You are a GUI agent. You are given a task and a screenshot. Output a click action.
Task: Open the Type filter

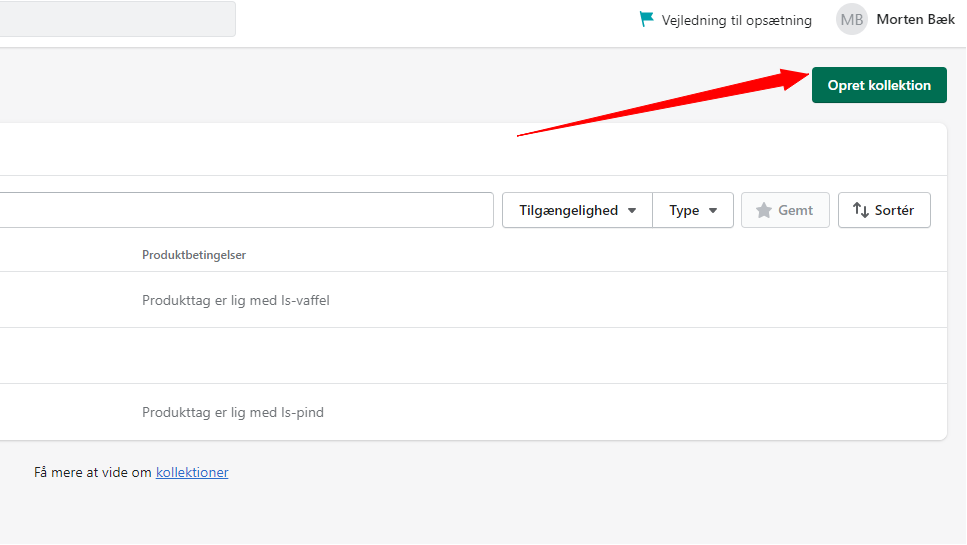[x=693, y=210]
